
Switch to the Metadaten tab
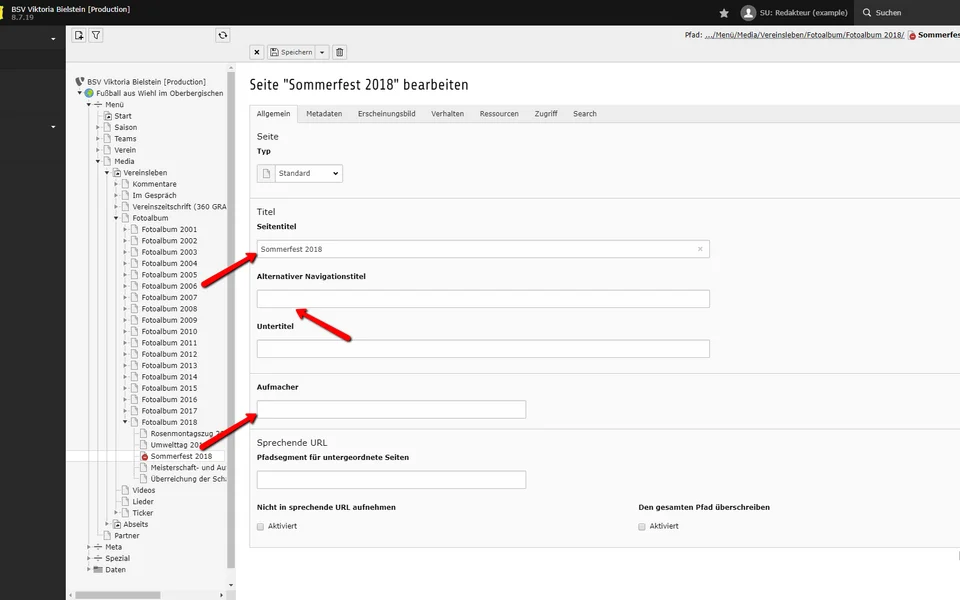coord(324,114)
